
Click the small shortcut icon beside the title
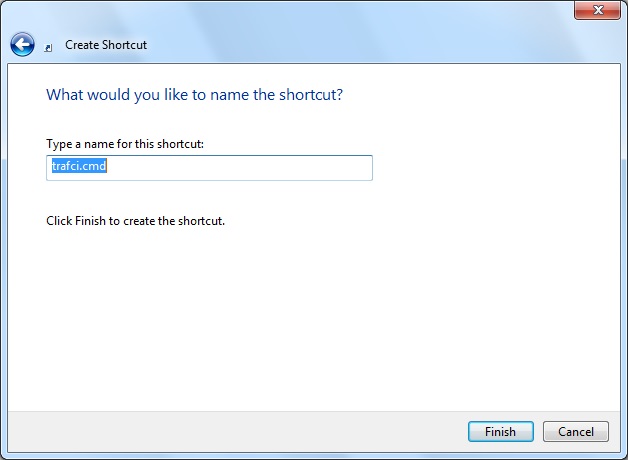pos(48,46)
